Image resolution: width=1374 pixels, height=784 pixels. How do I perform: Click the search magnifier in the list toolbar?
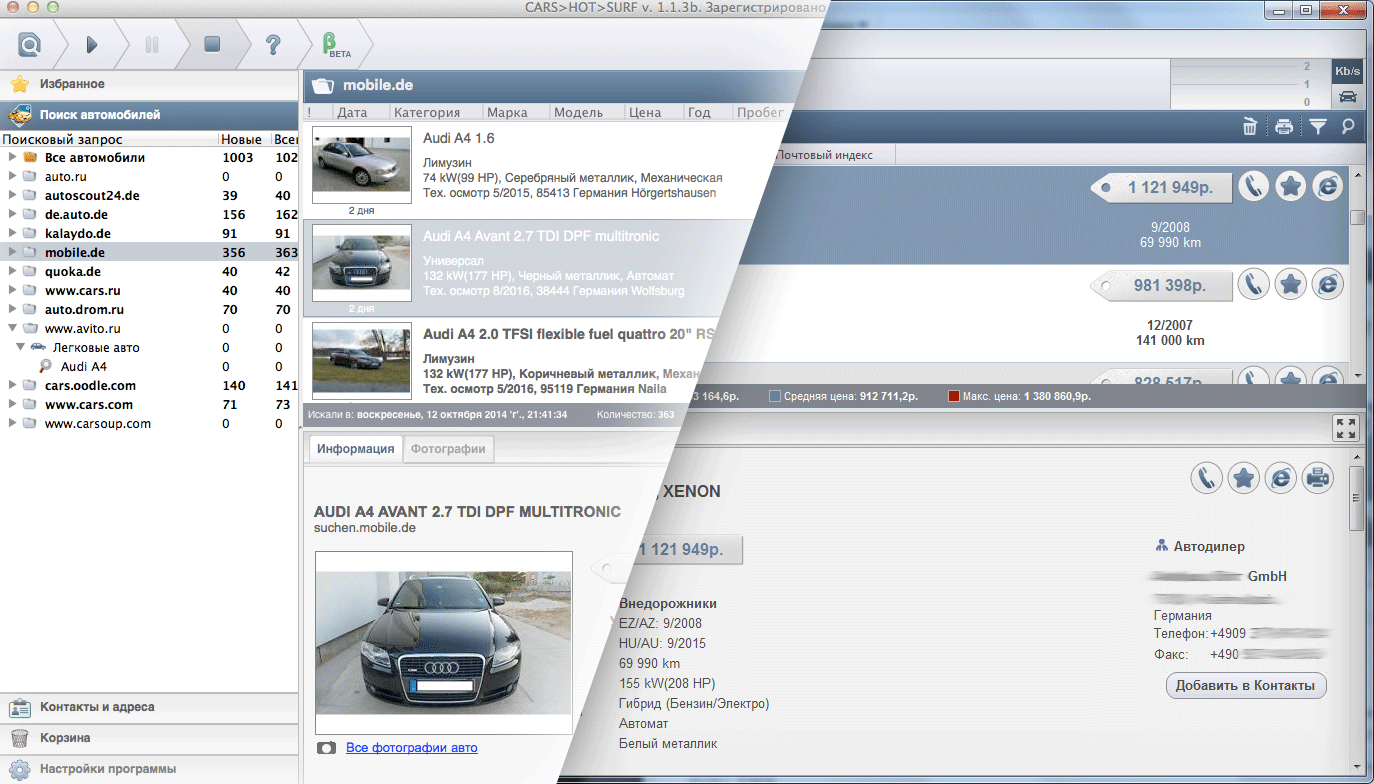pyautogui.click(x=1348, y=126)
